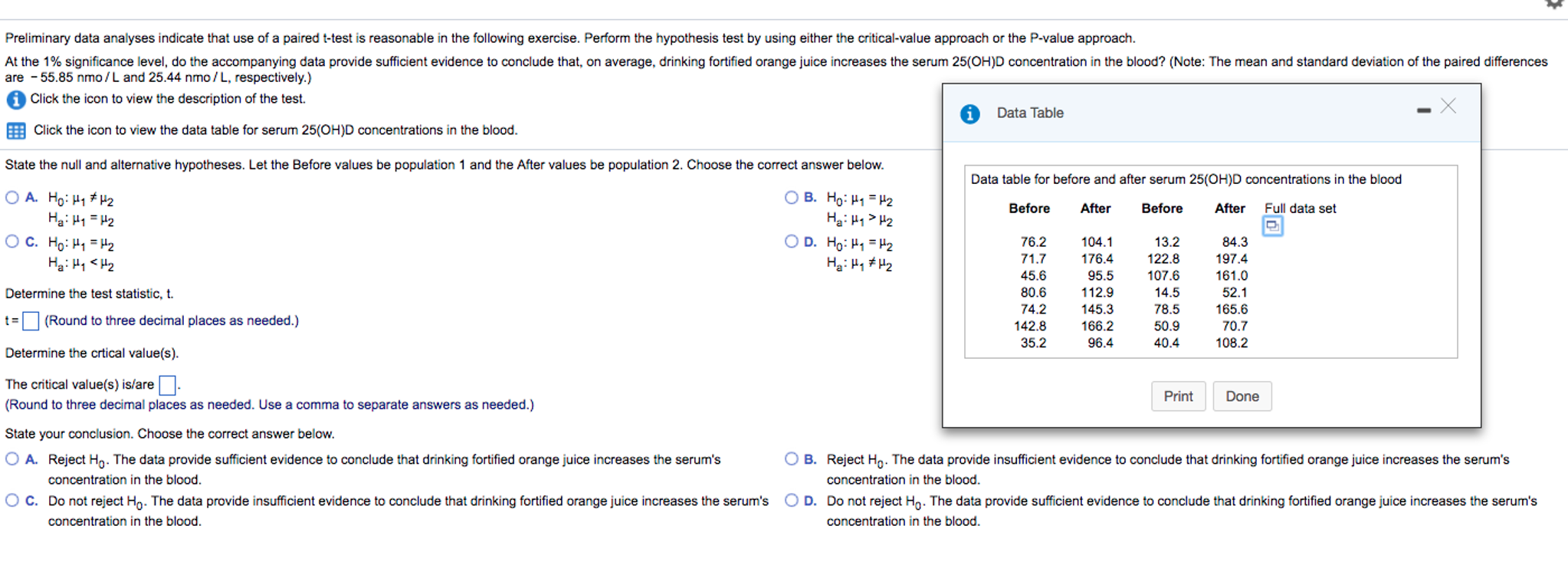Close the Data Table window with the X
This screenshot has width=1568, height=575.
click(1448, 107)
